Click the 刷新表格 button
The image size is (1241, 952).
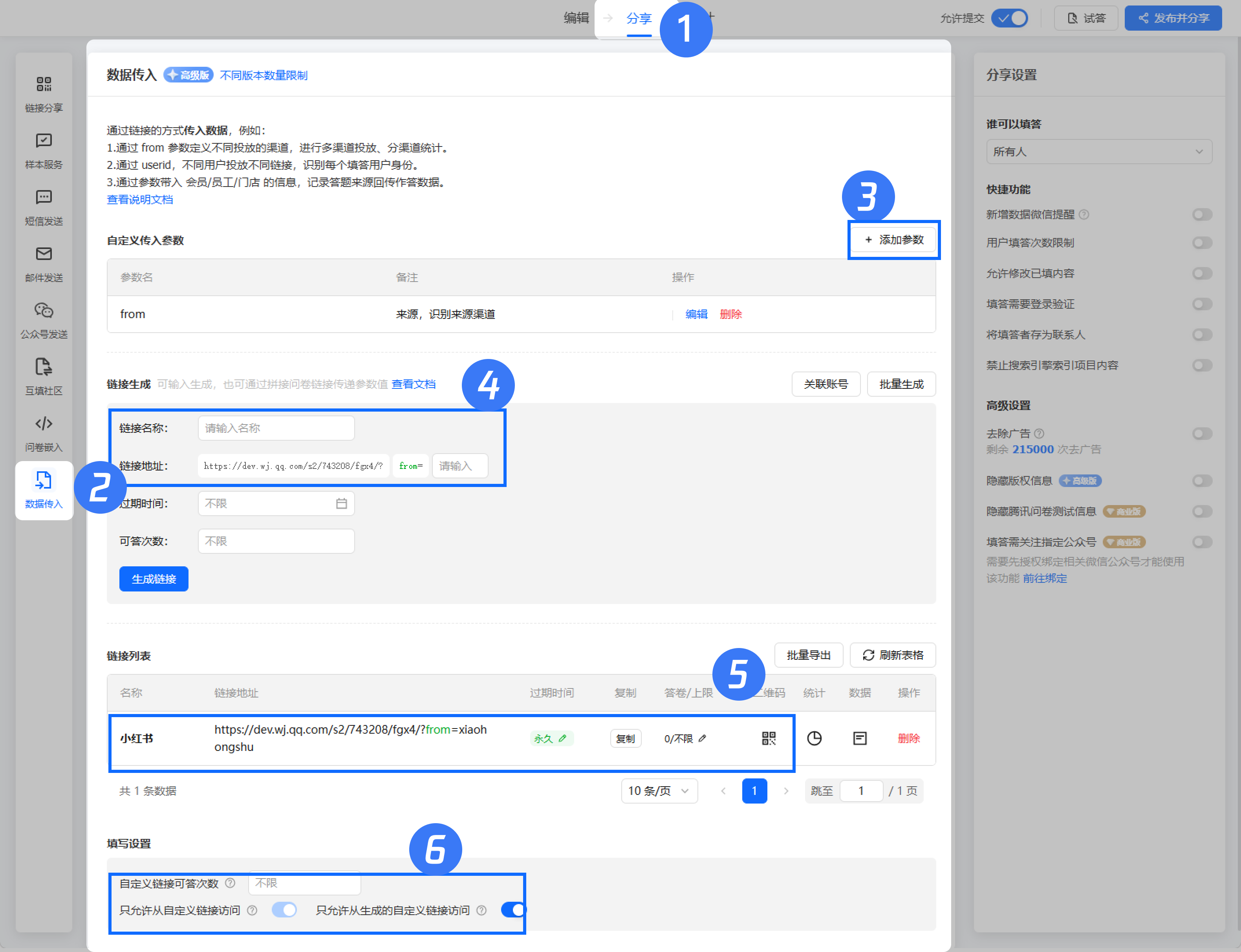(x=893, y=655)
